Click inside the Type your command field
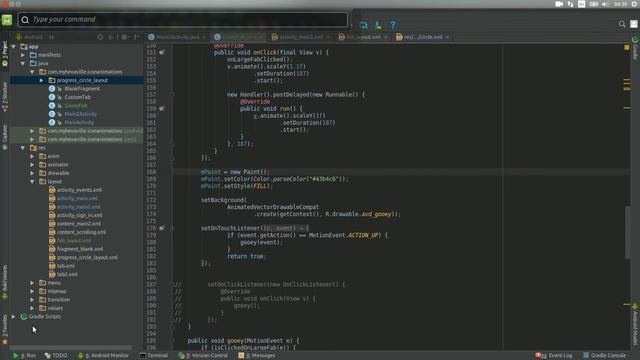Viewport: 640px width, 360px height. coord(182,19)
